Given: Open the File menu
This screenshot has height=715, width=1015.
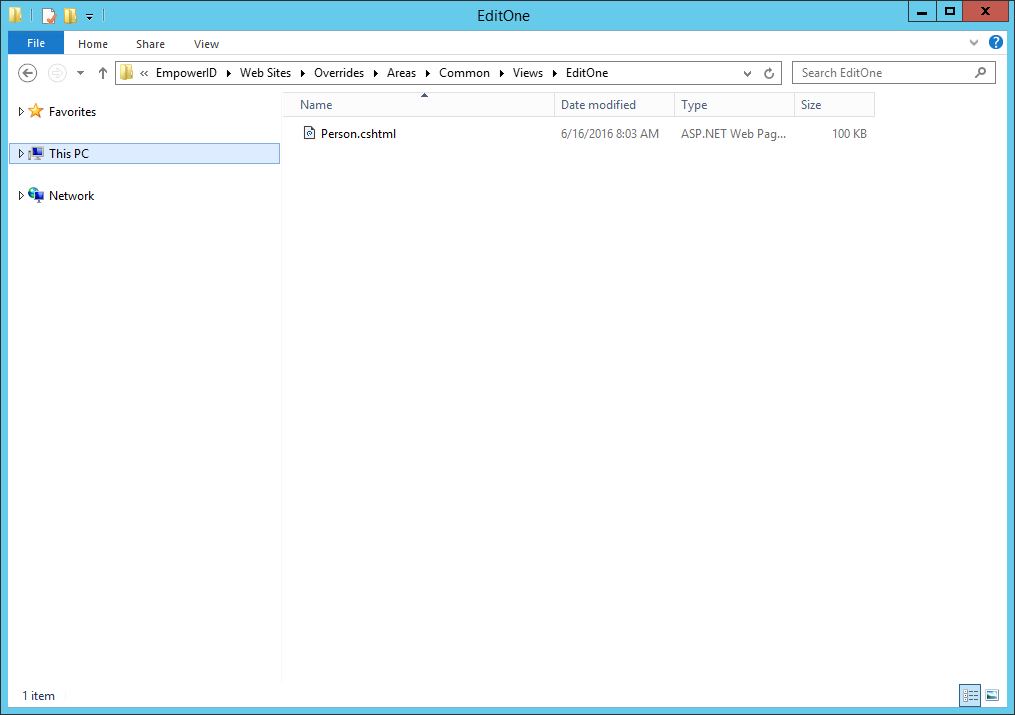Looking at the screenshot, I should tap(35, 43).
